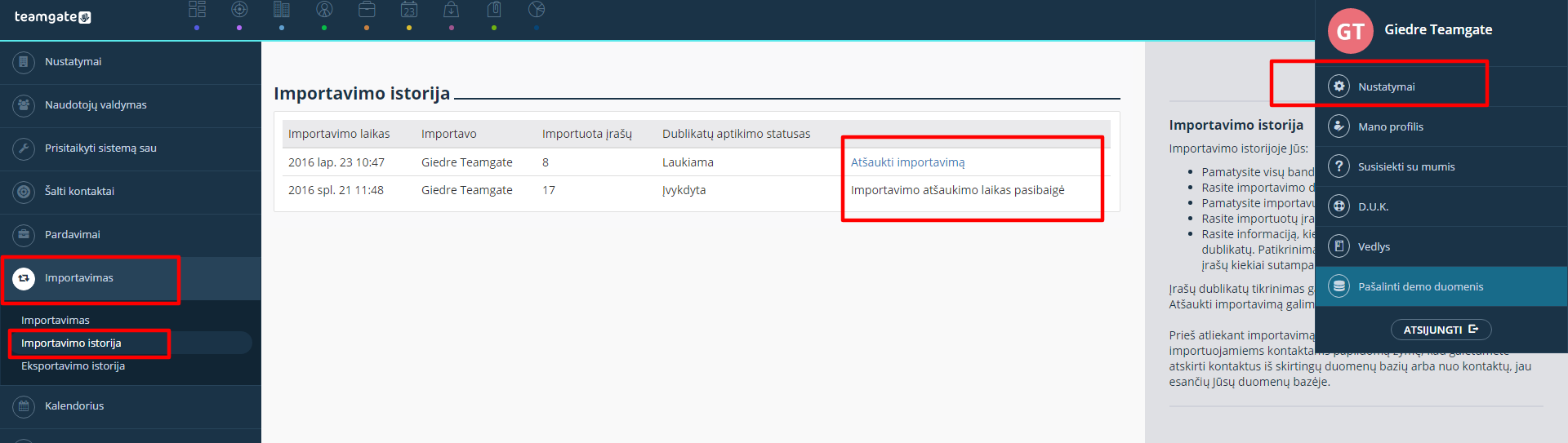
Task: Open the deals briefcase icon in top bar
Action: pos(367,9)
